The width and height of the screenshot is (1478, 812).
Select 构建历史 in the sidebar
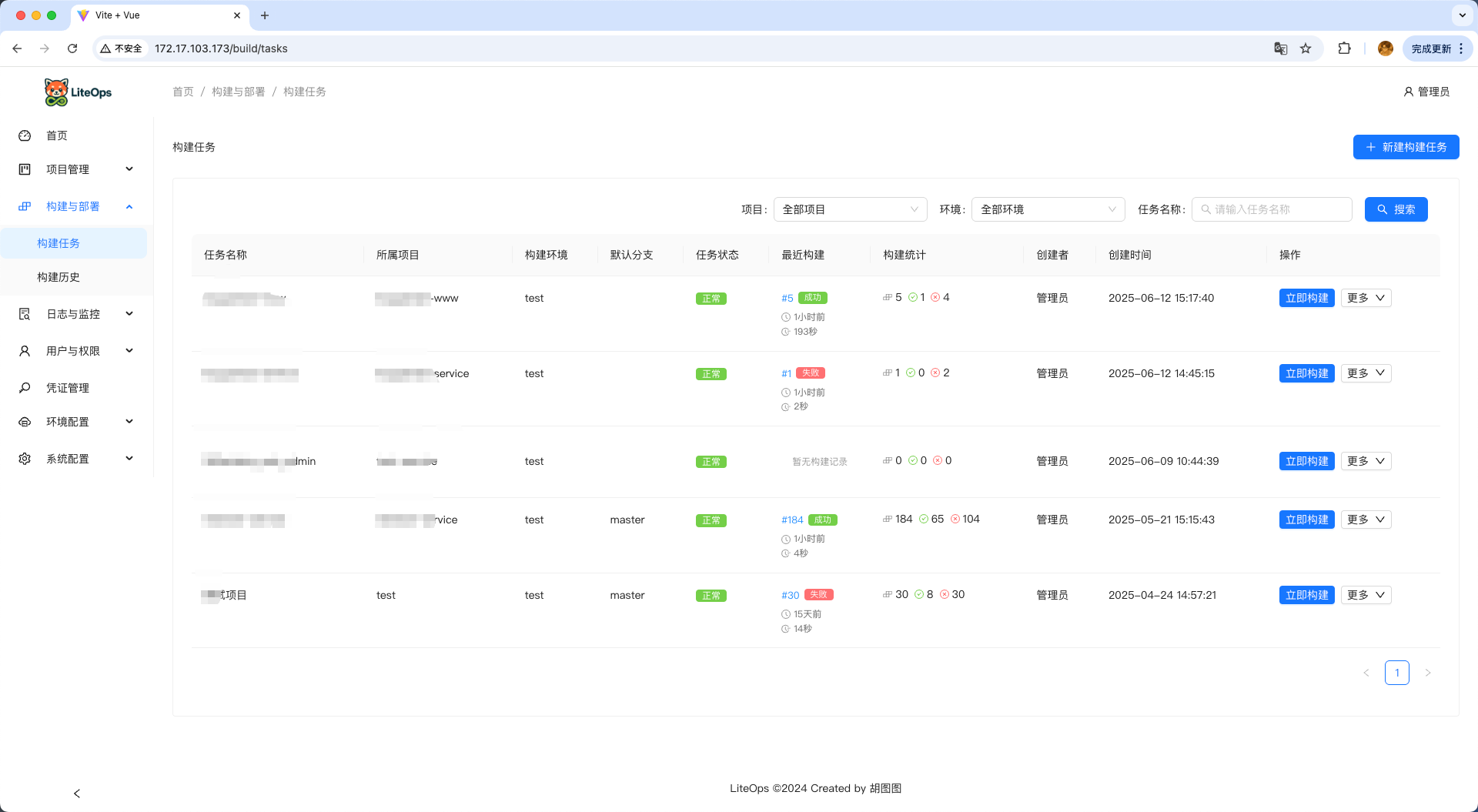point(59,277)
